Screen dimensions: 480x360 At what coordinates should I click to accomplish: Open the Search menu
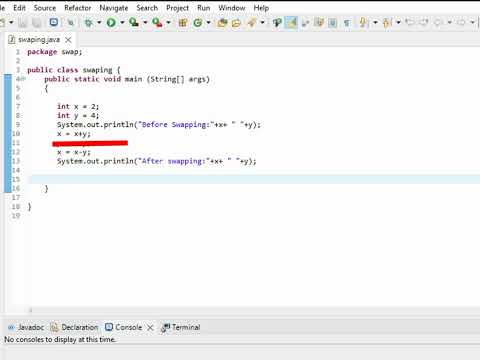[147, 8]
